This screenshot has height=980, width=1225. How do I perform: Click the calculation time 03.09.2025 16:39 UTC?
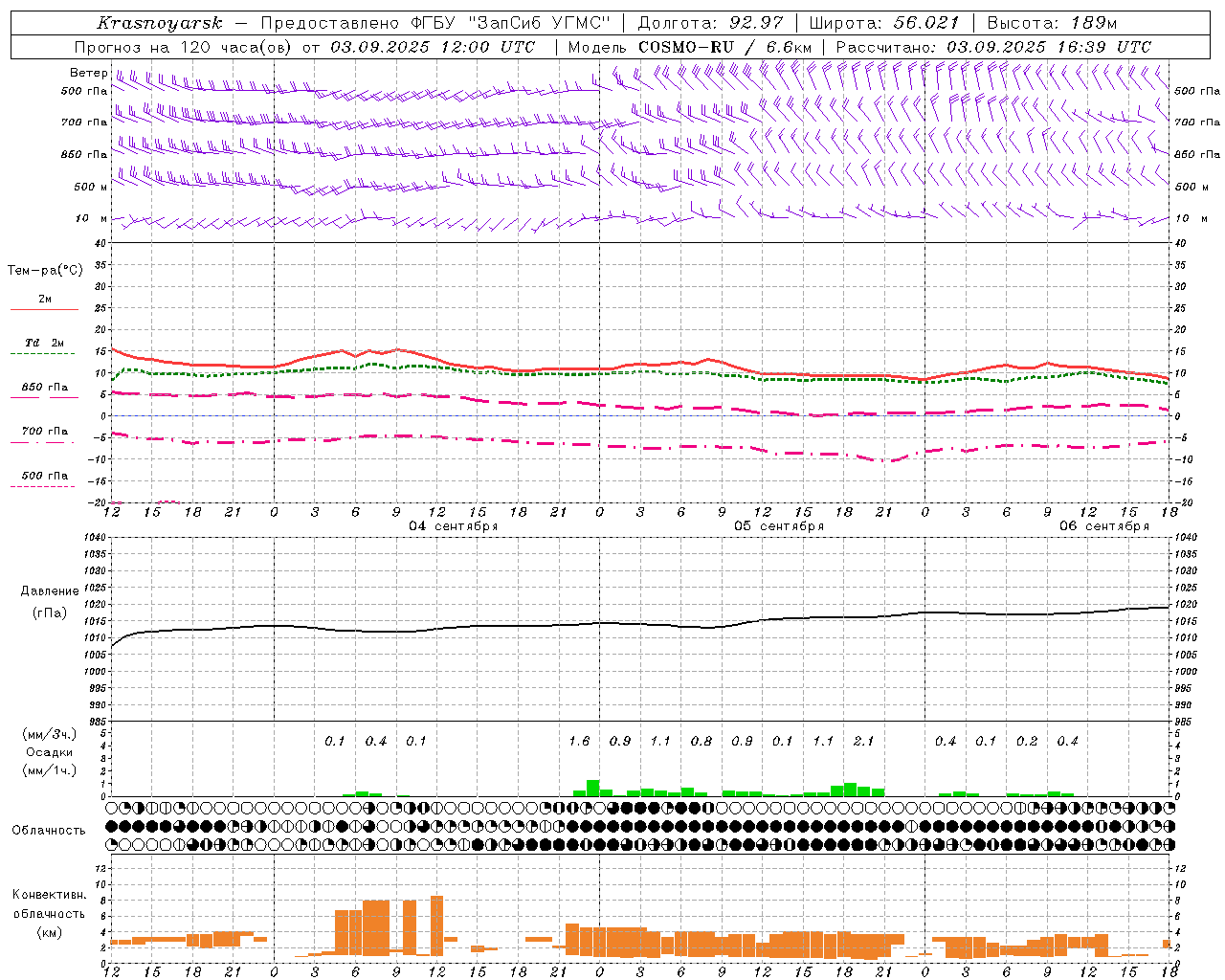coord(1049,47)
